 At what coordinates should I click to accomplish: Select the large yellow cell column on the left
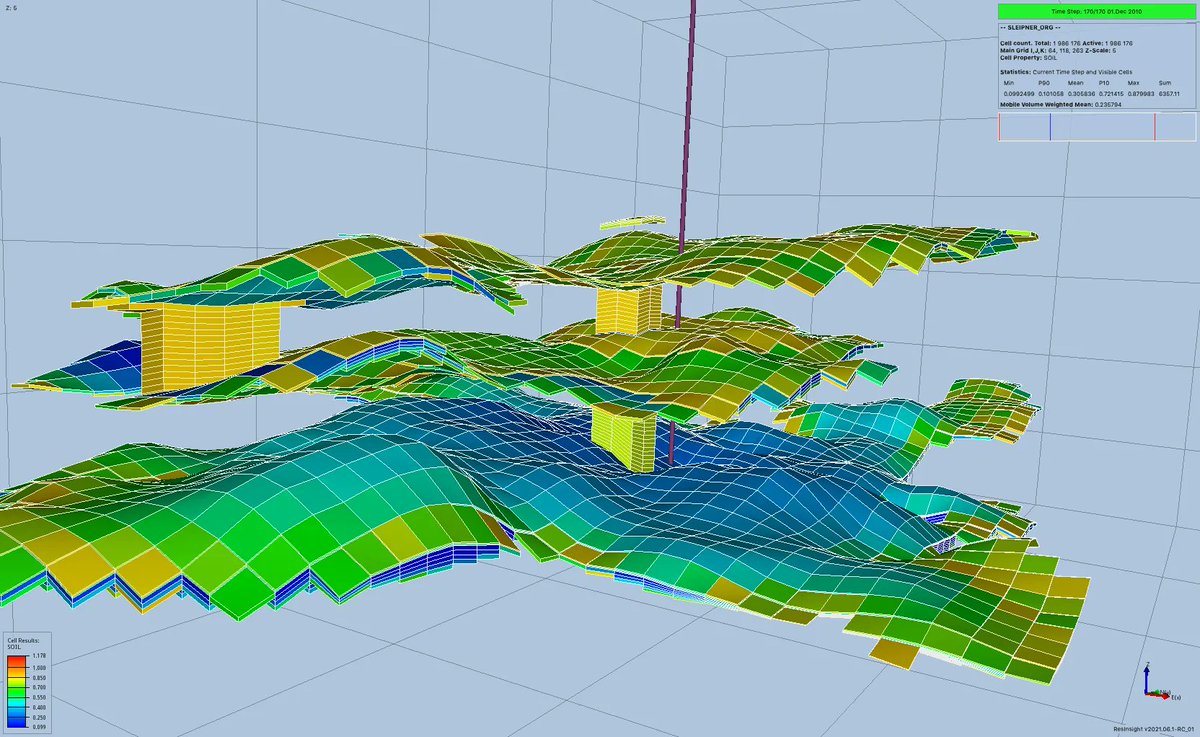point(210,347)
